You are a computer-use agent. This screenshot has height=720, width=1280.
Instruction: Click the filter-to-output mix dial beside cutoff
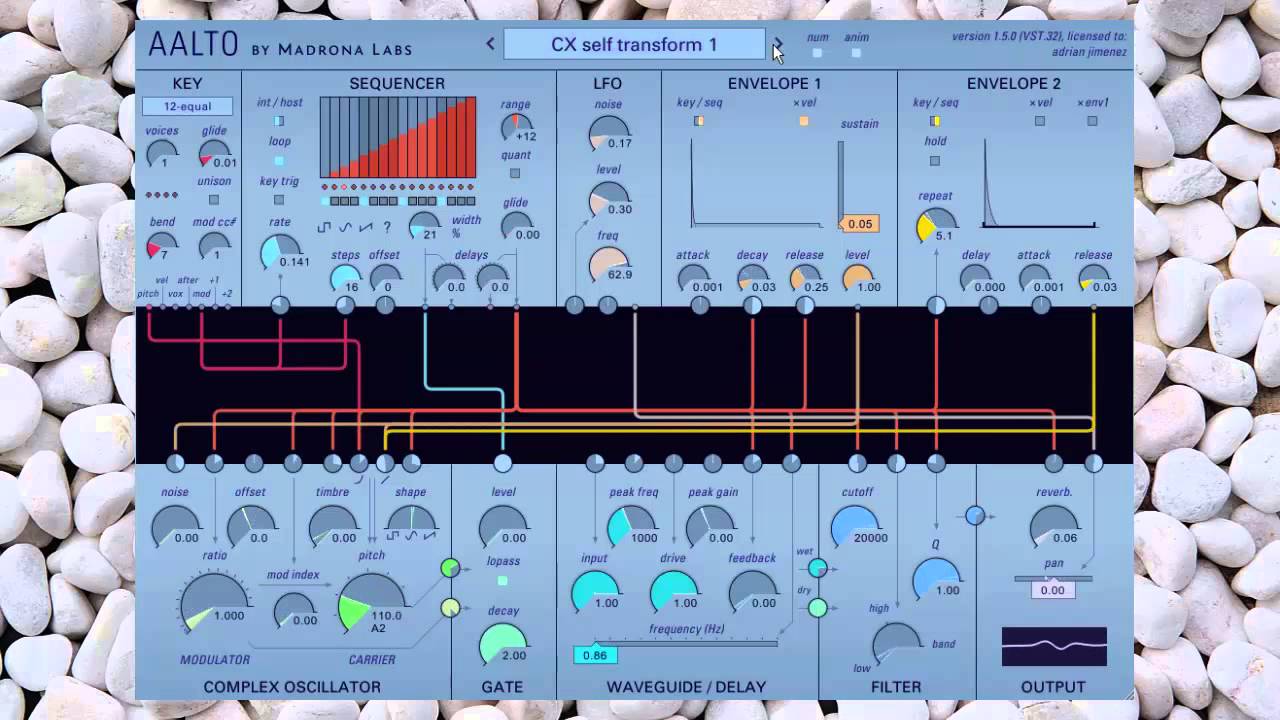975,515
